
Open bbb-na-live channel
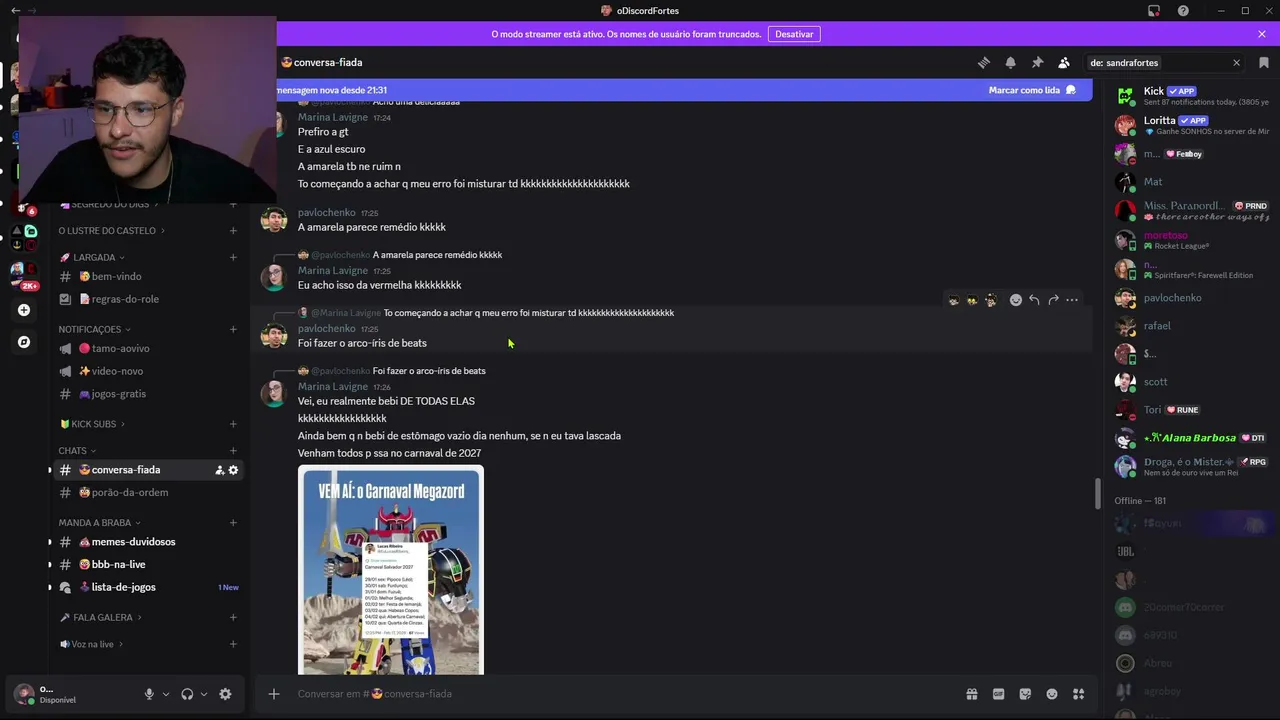coord(149,565)
